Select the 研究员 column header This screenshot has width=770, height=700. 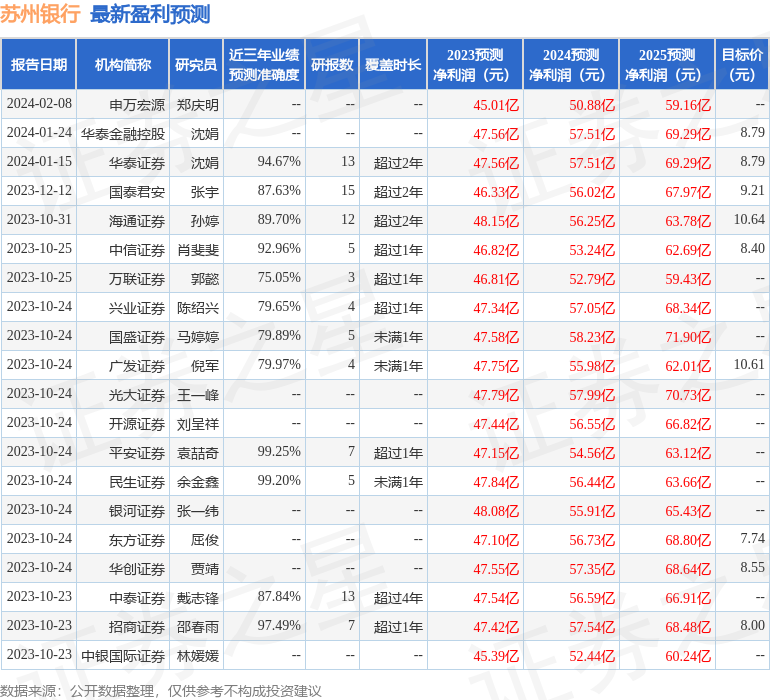[x=196, y=64]
